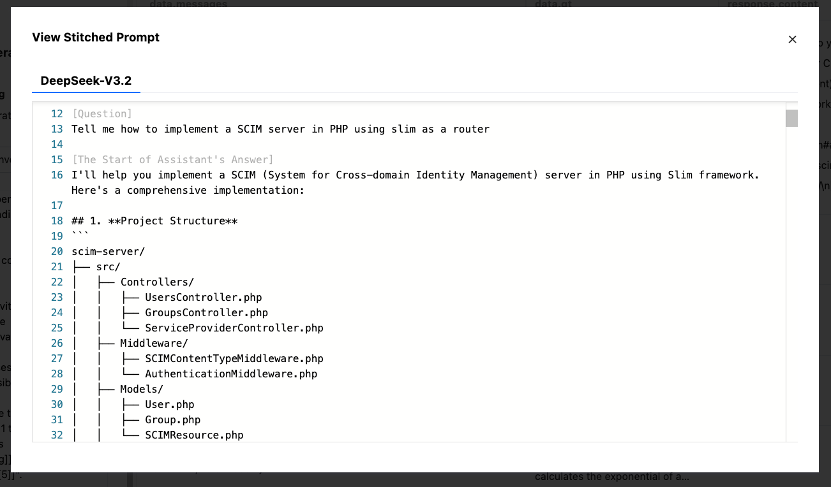Click the src/ folder entry

[108, 267]
